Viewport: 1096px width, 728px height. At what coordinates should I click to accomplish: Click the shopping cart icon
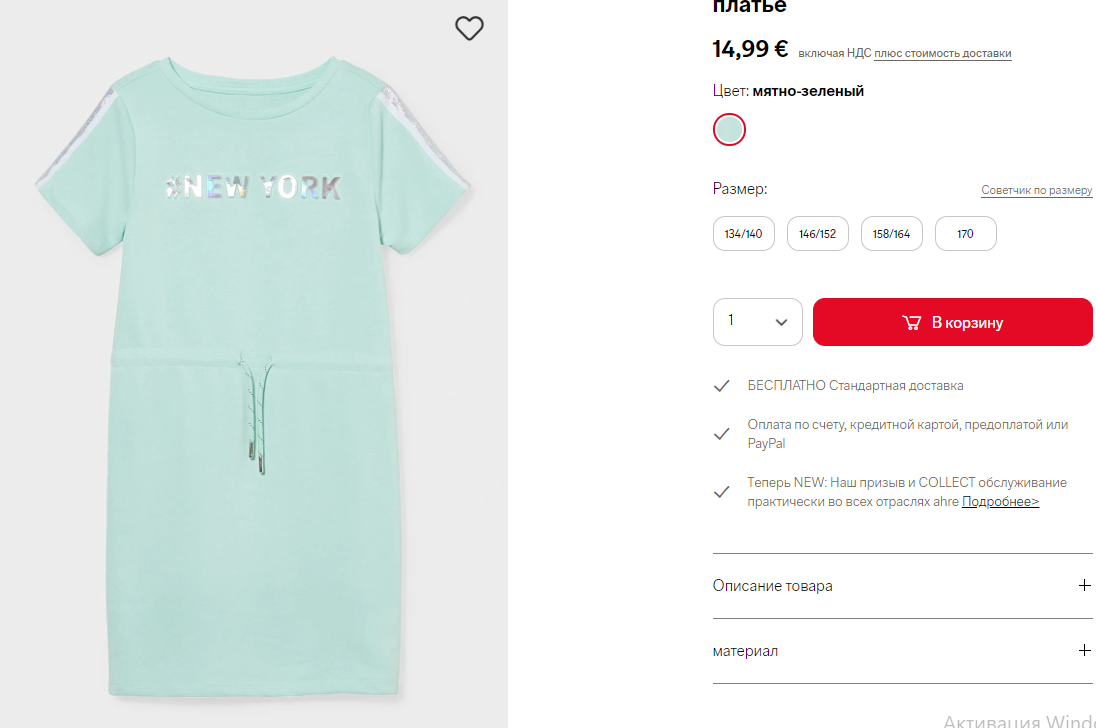911,323
